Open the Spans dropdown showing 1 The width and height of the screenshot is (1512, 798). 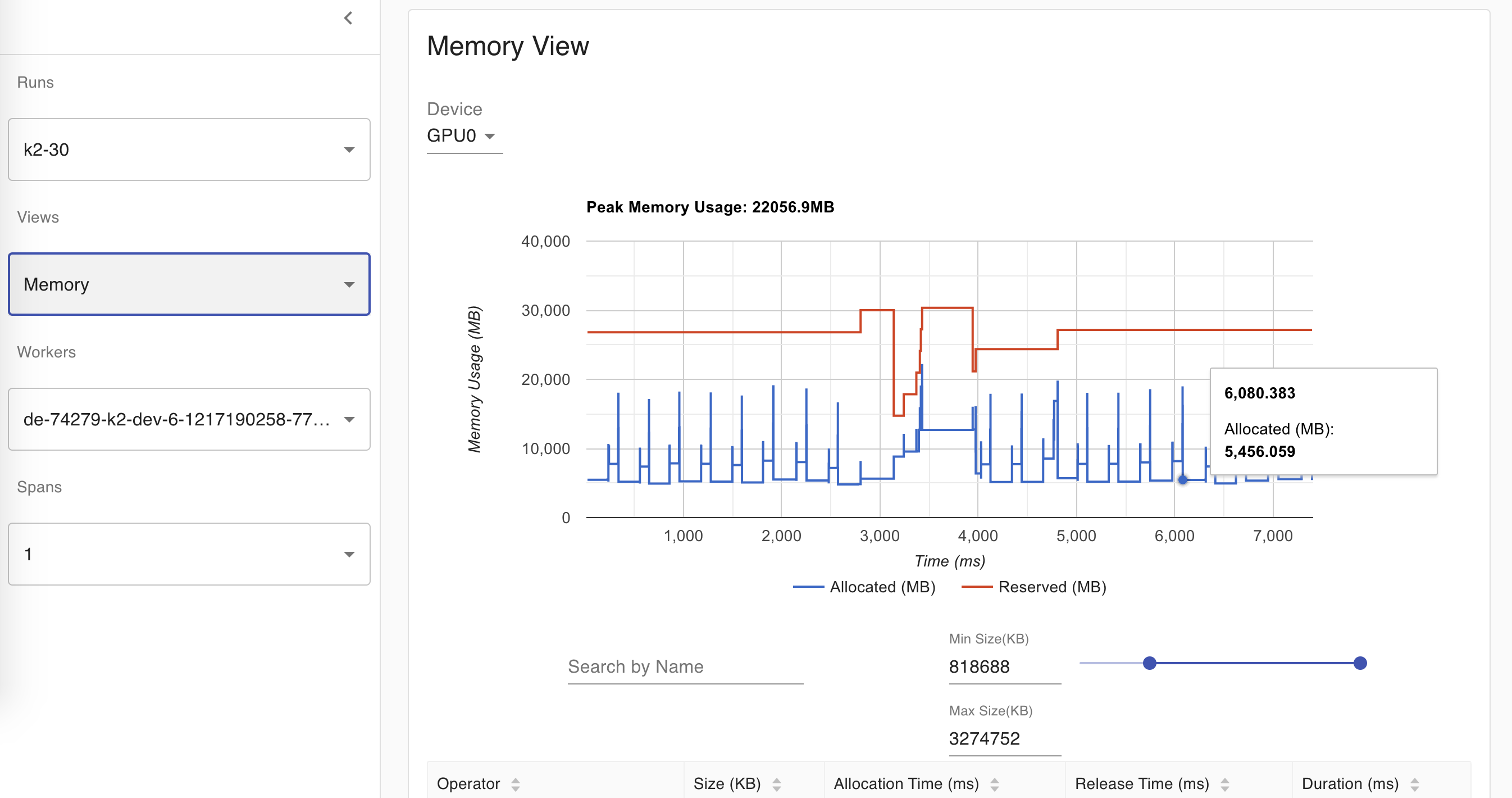click(x=189, y=554)
